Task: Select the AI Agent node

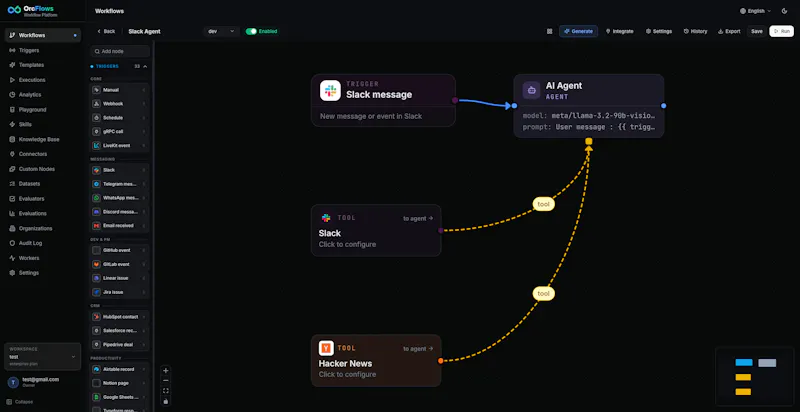Action: [589, 106]
